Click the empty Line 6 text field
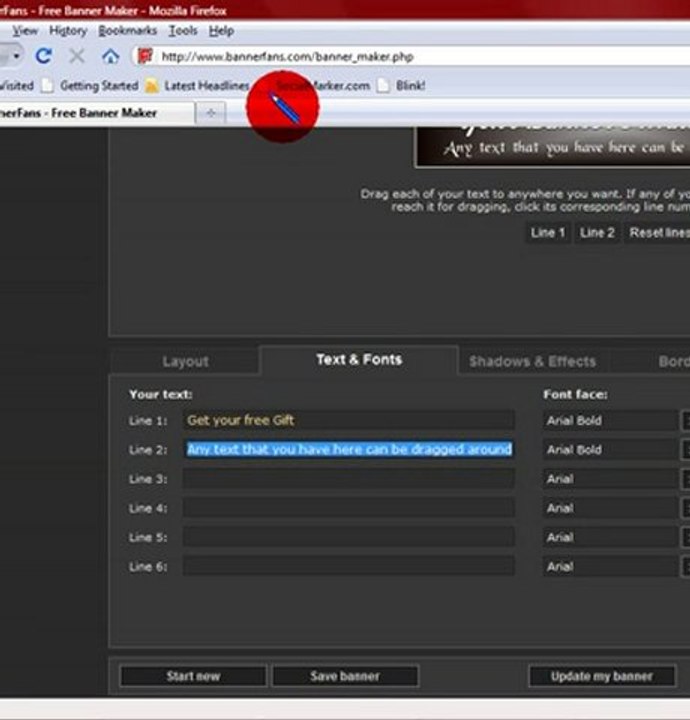Image resolution: width=690 pixels, height=720 pixels. [x=349, y=567]
